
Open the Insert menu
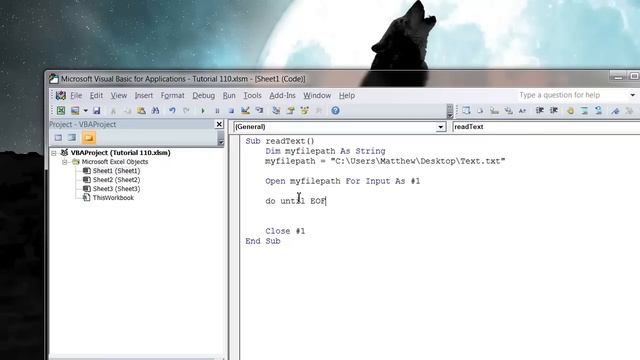(x=144, y=96)
